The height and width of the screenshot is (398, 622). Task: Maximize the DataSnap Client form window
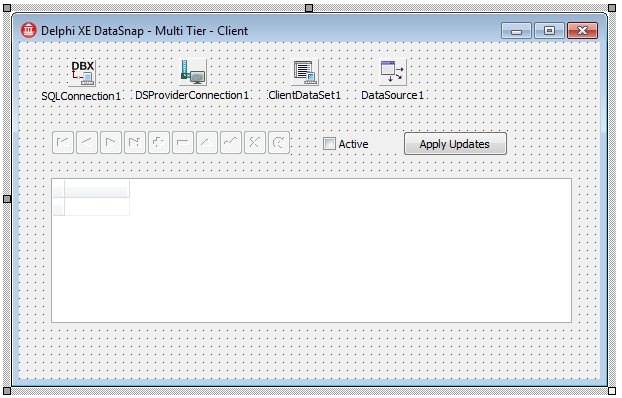[x=549, y=31]
